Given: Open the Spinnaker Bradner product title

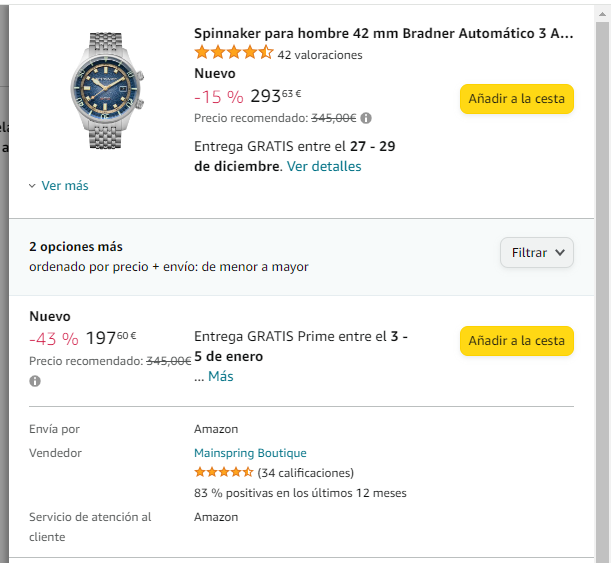Looking at the screenshot, I should pyautogui.click(x=383, y=33).
